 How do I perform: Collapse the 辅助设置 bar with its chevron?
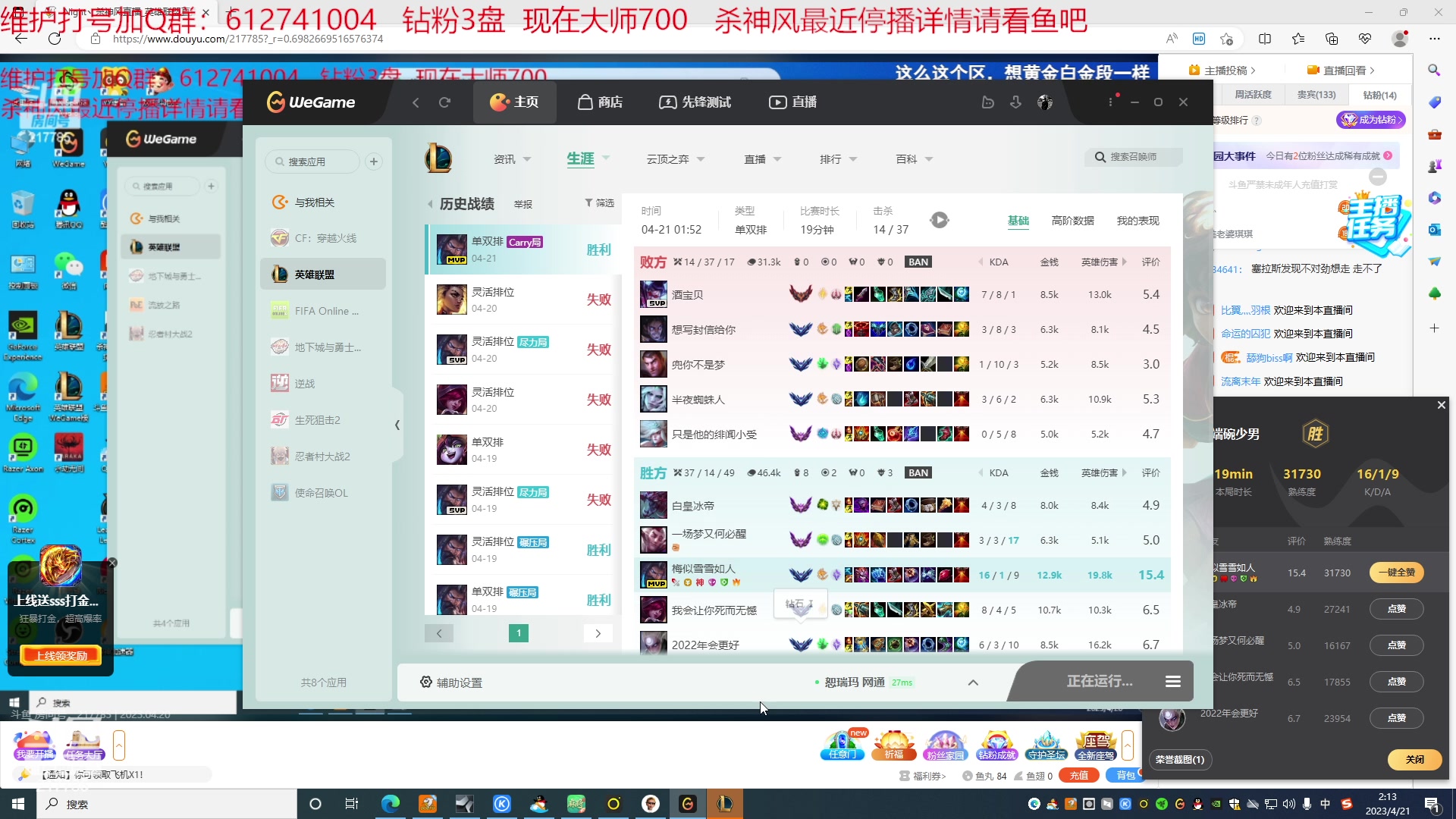(972, 682)
